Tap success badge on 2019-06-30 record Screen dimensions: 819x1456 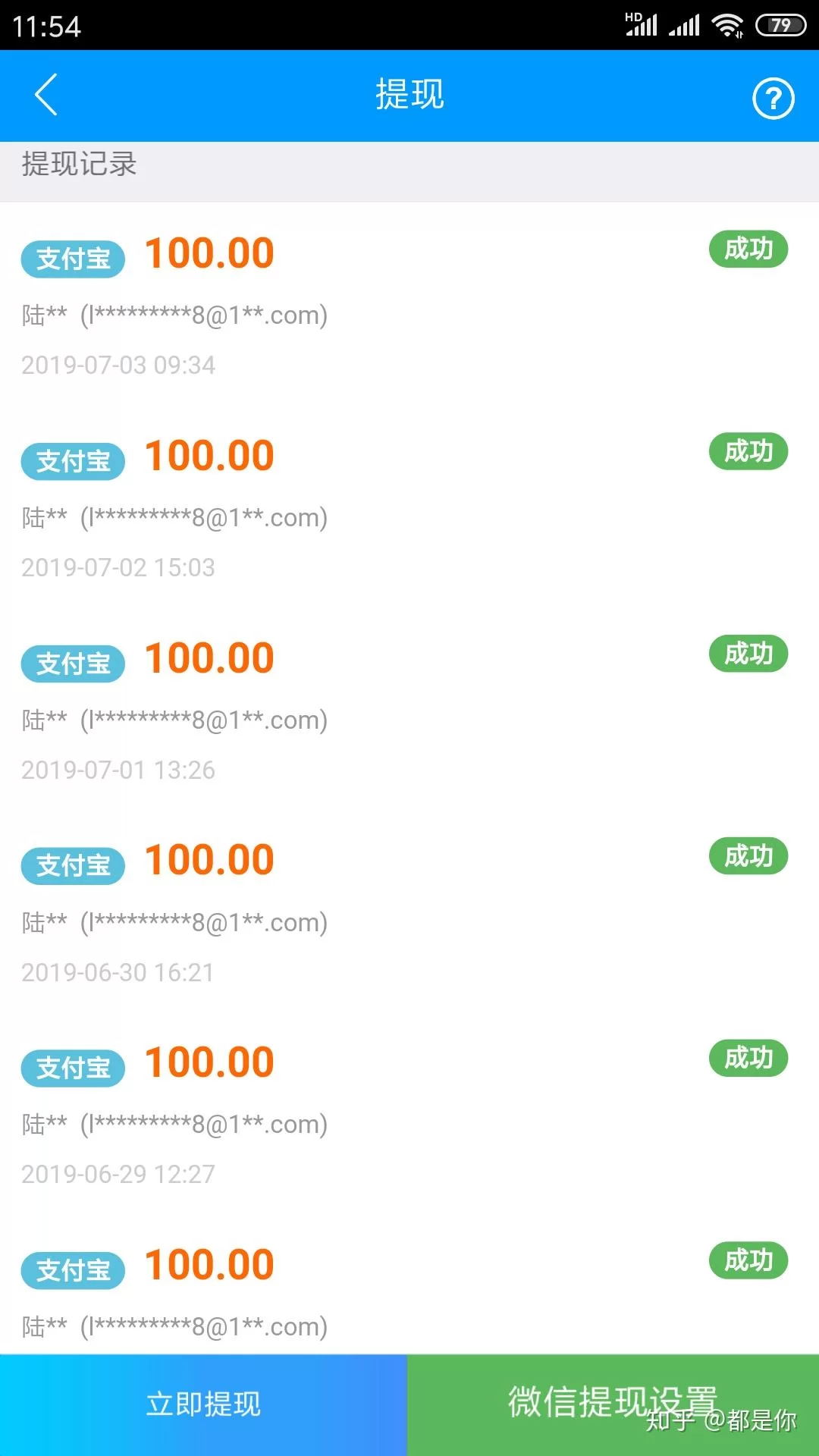[748, 856]
